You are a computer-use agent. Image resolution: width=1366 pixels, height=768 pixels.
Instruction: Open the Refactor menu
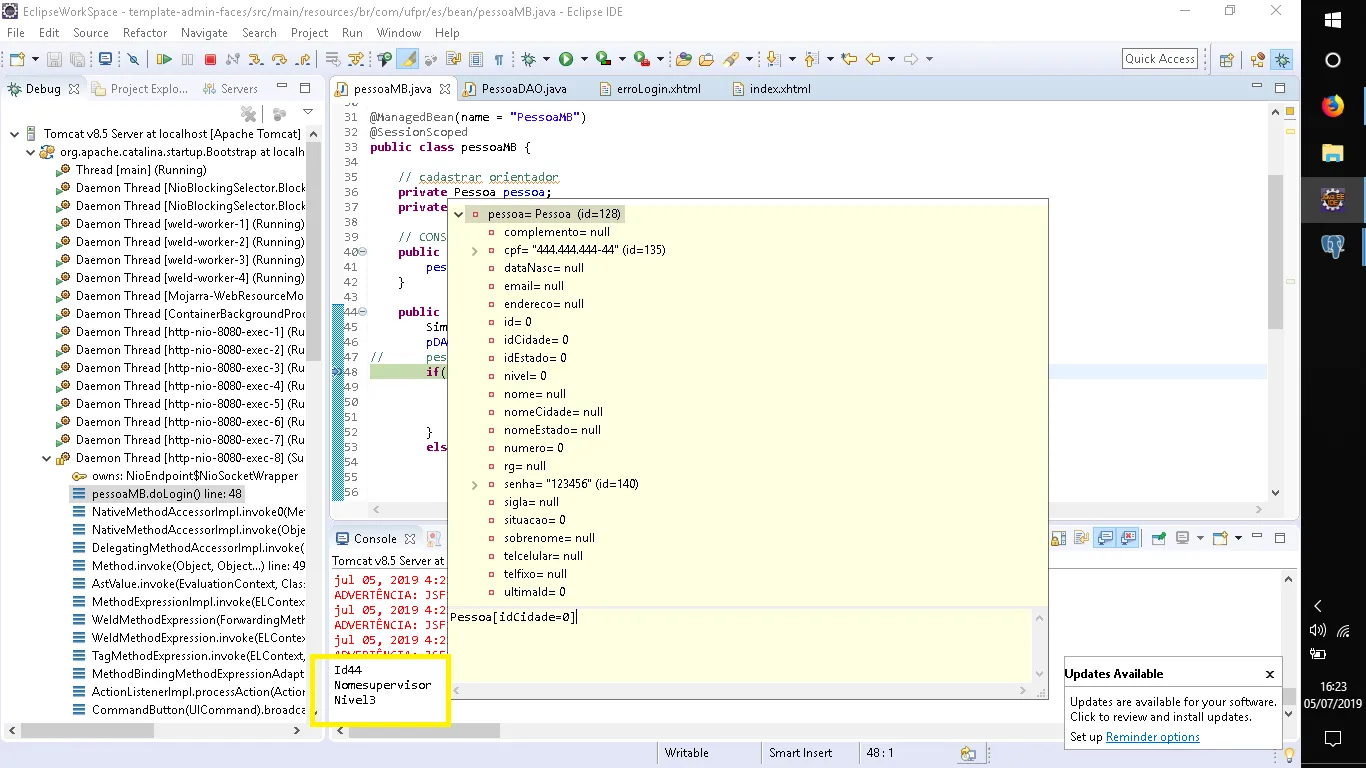tap(145, 33)
